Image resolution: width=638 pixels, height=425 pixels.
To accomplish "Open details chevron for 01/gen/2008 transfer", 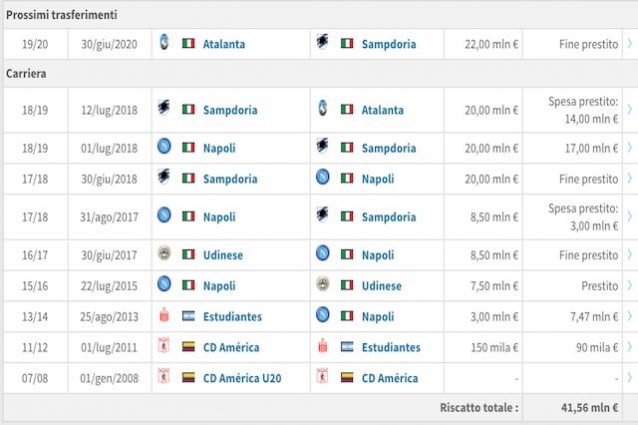I will point(630,378).
